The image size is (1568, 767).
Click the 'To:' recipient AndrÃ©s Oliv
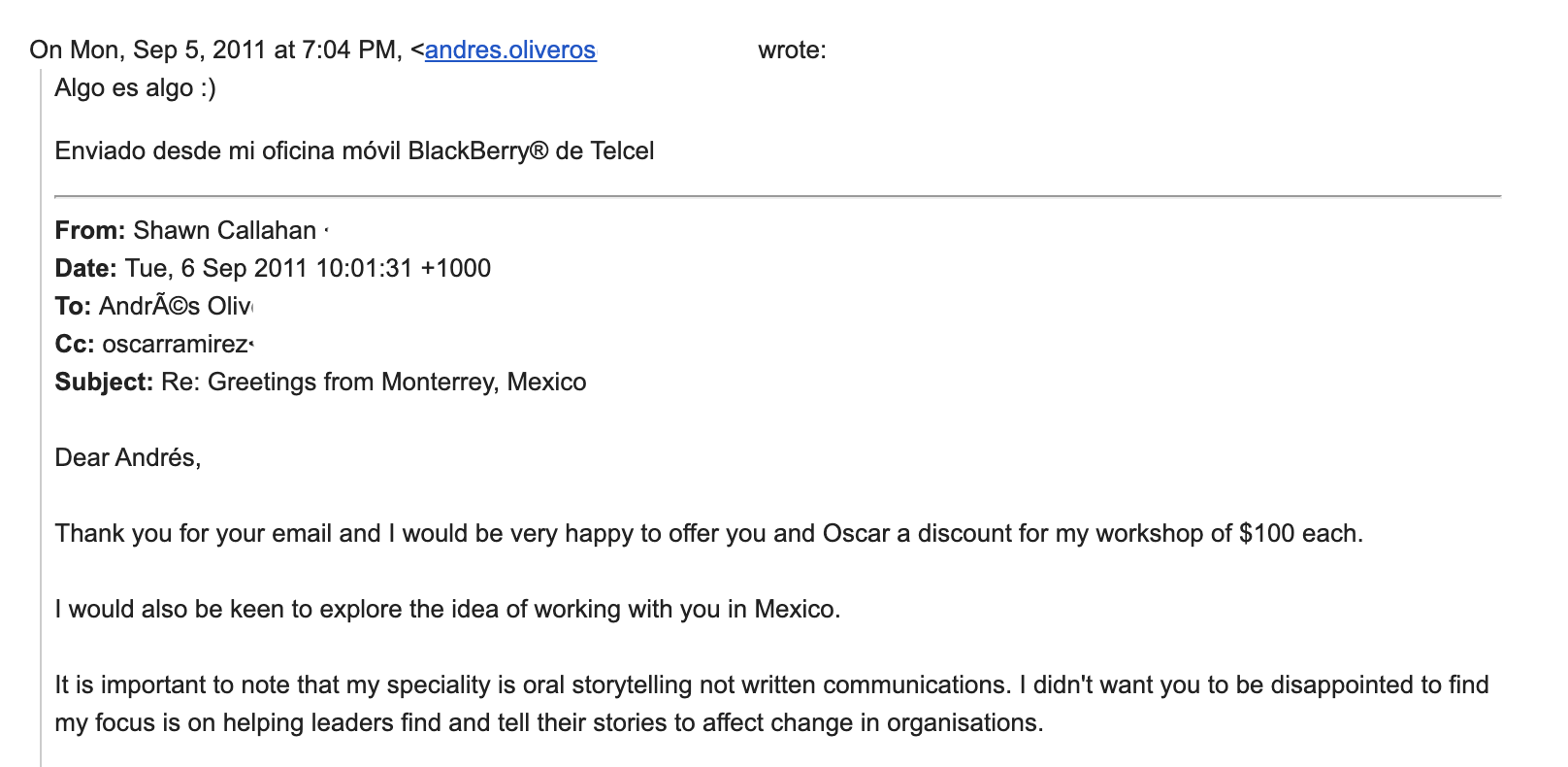(176, 306)
